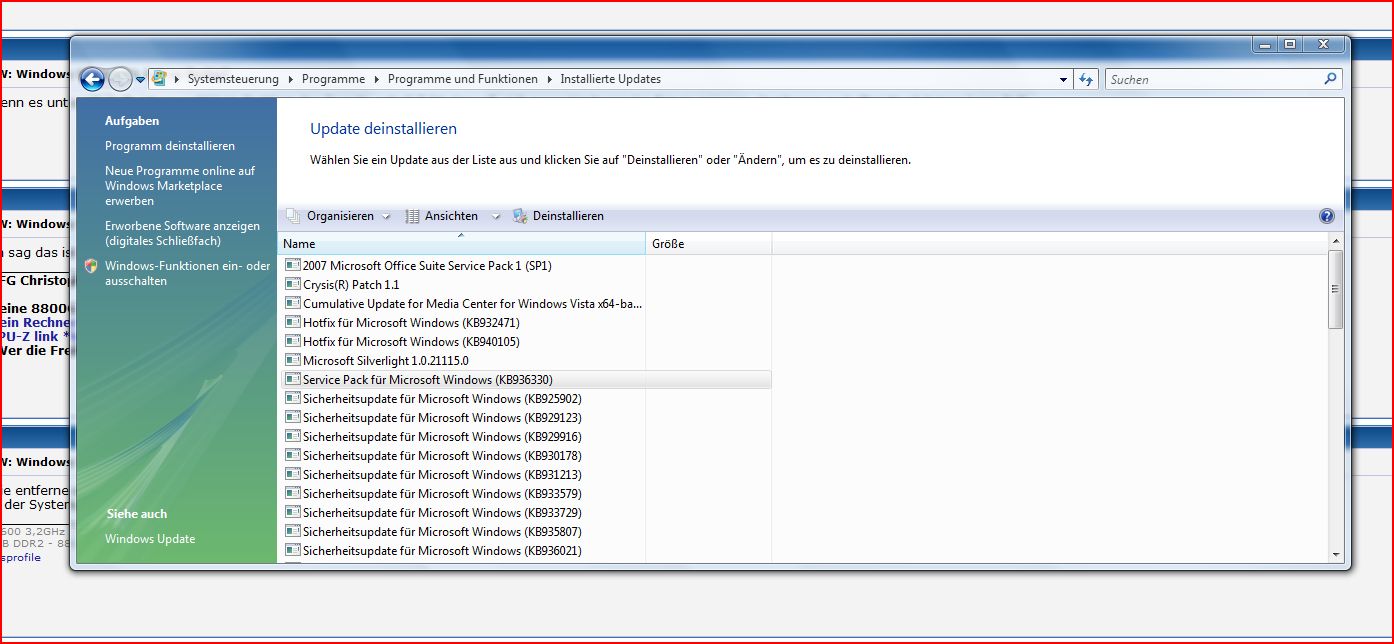Open Neue Programme online auf Windows Marketplace link
1394x644 pixels.
(180, 186)
